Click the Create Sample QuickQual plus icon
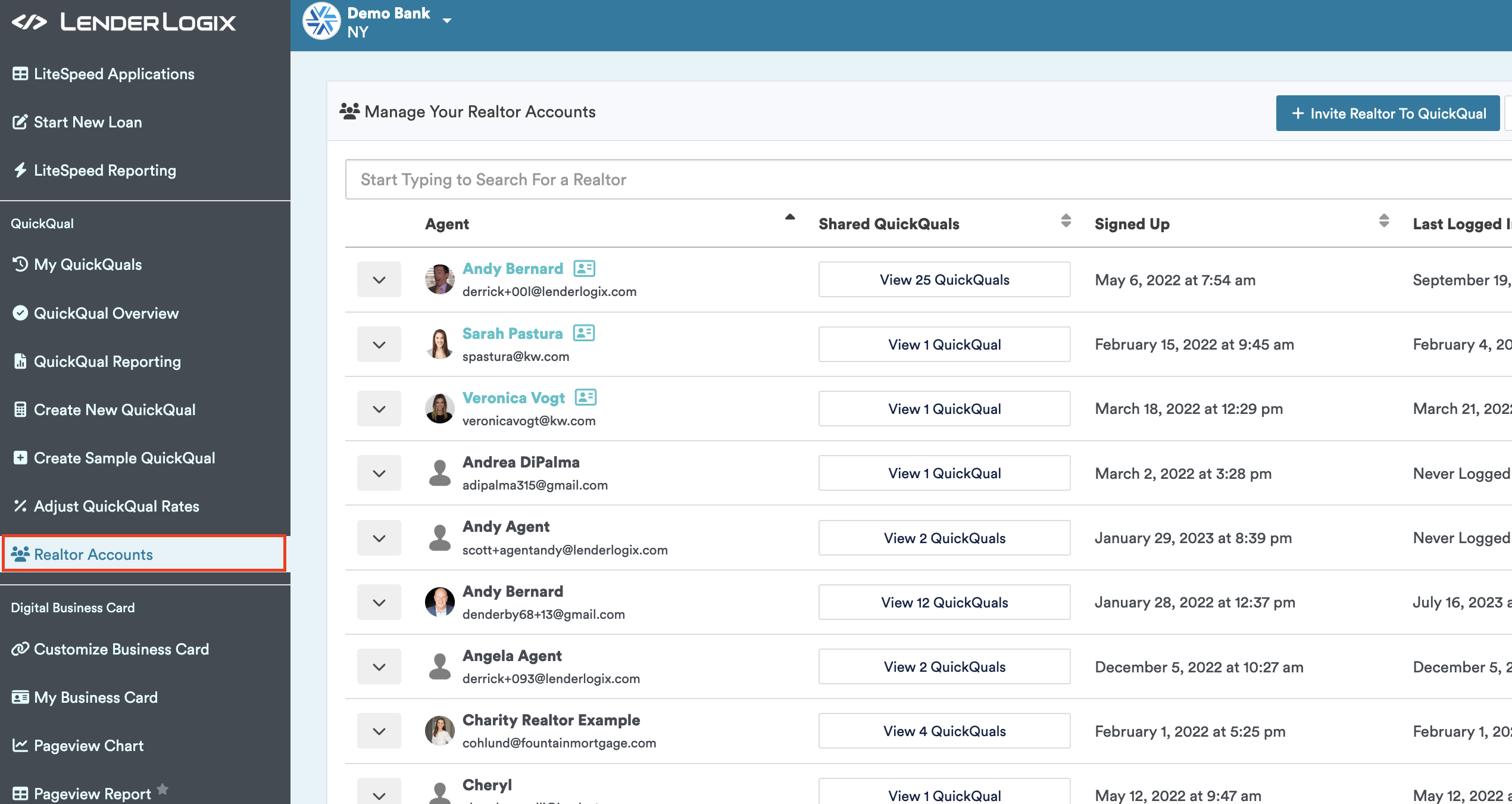Image resolution: width=1512 pixels, height=804 pixels. [x=20, y=458]
